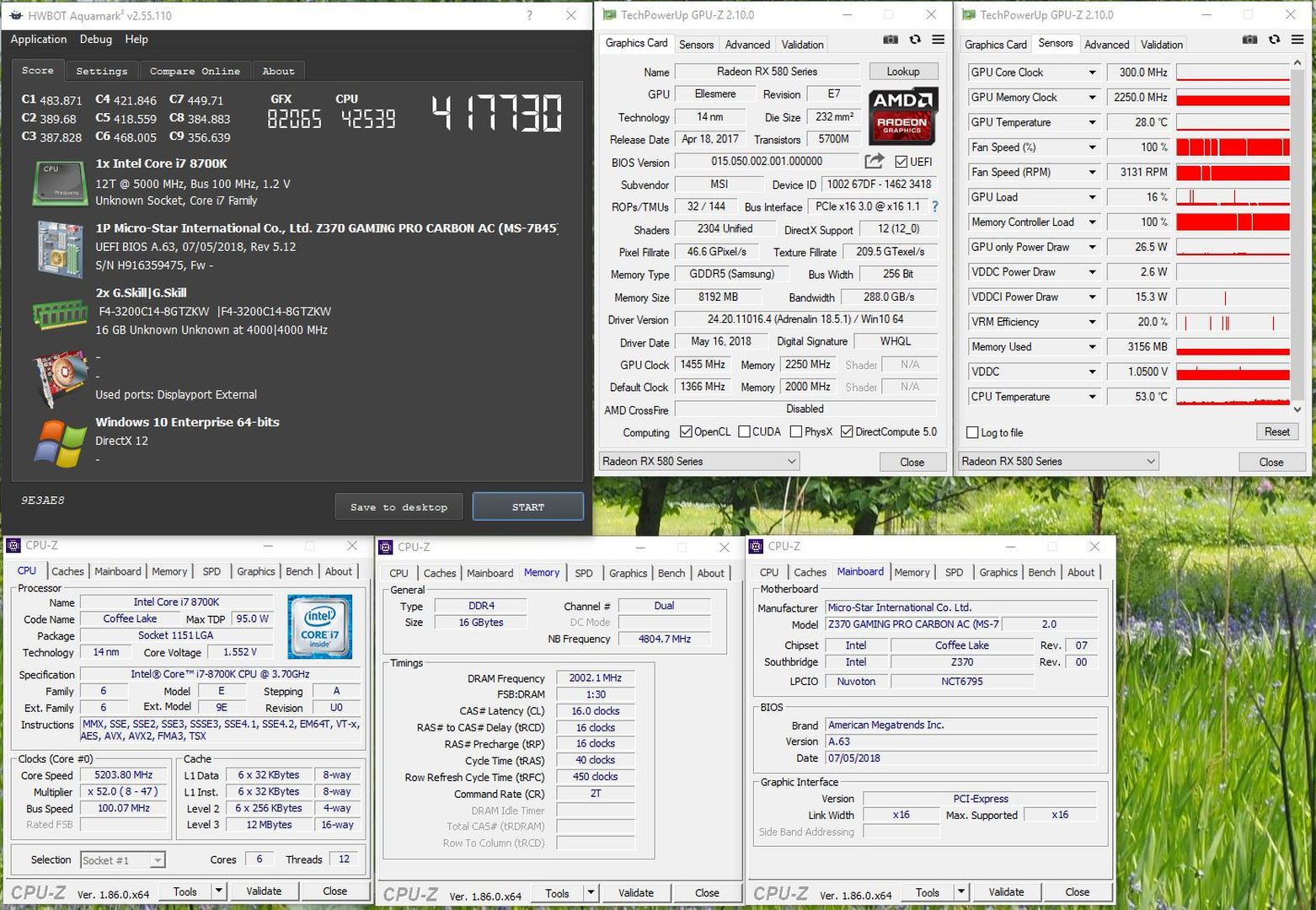
Task: Click the HWBOT Aquamark title bar icon
Action: coord(16,15)
